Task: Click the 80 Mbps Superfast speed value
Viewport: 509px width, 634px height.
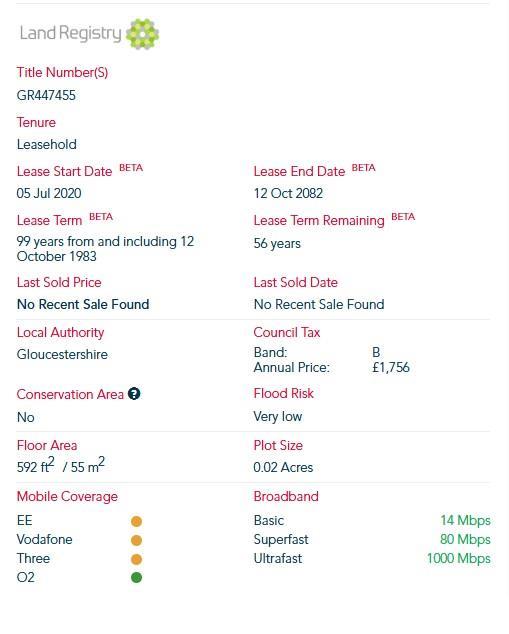Action: (465, 539)
